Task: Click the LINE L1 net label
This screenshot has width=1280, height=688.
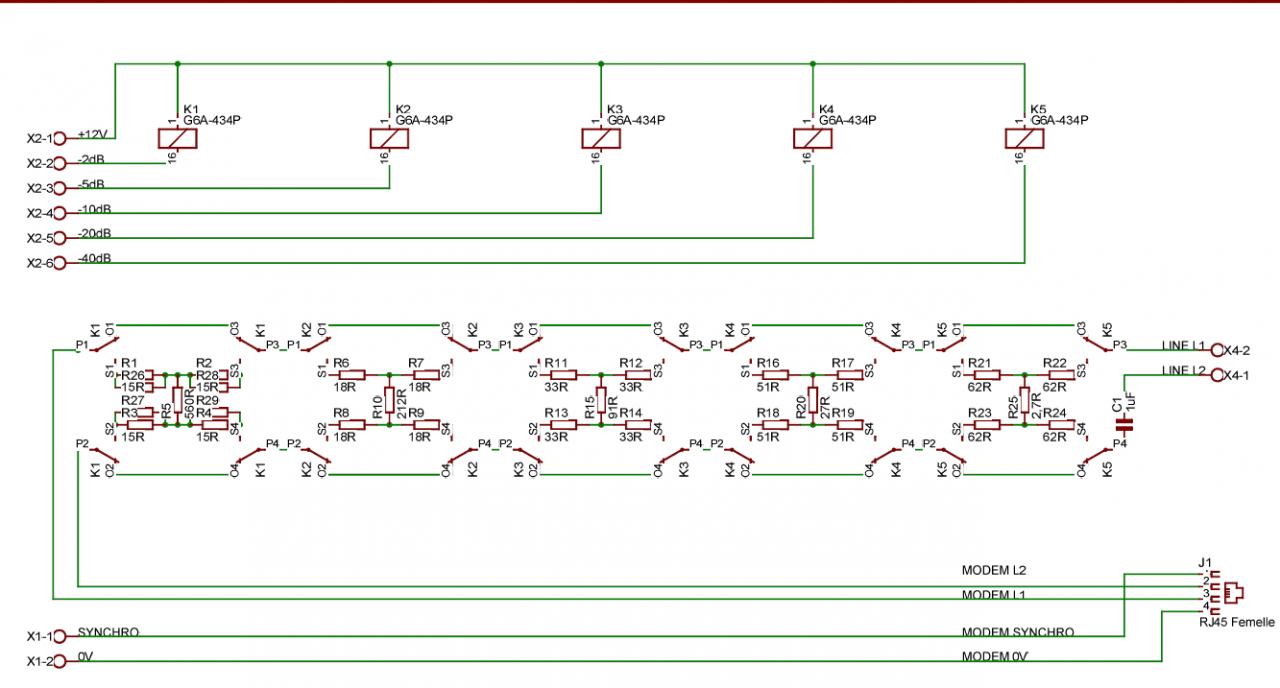Action: (1183, 345)
